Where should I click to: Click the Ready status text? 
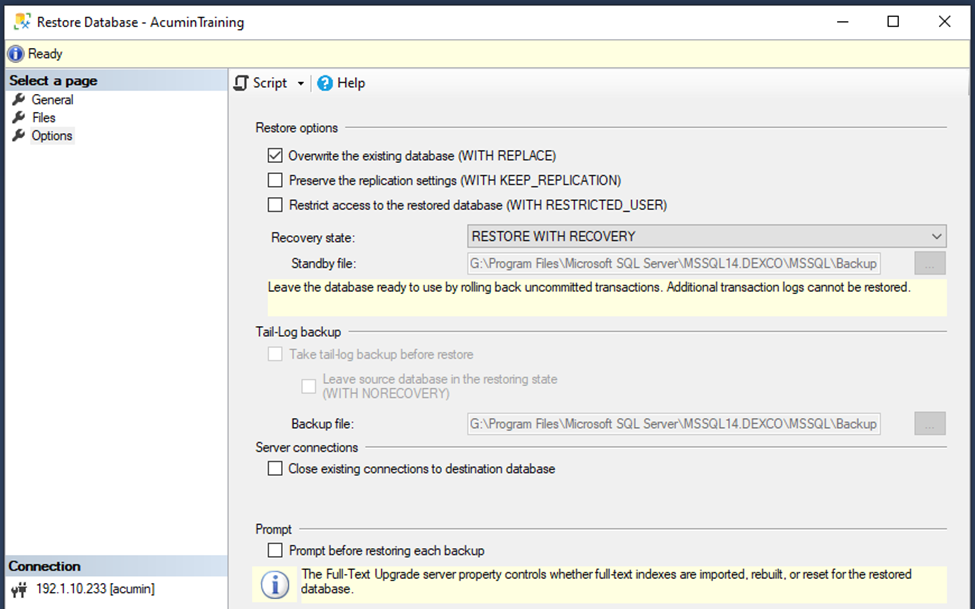(45, 54)
